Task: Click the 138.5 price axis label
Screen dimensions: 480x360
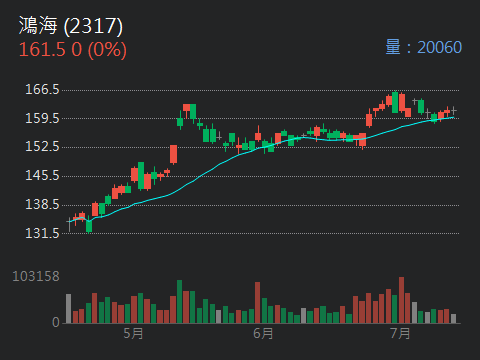Action: coord(42,204)
